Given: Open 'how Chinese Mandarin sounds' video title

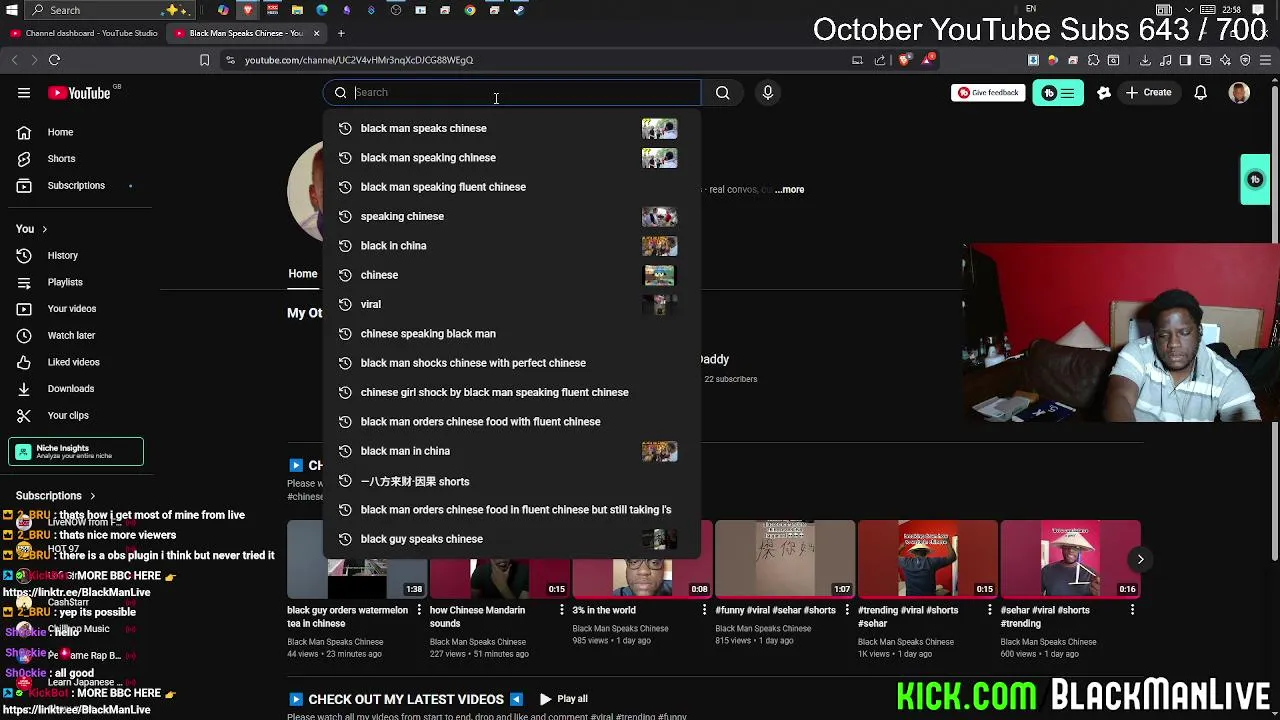Looking at the screenshot, I should pyautogui.click(x=476, y=616).
